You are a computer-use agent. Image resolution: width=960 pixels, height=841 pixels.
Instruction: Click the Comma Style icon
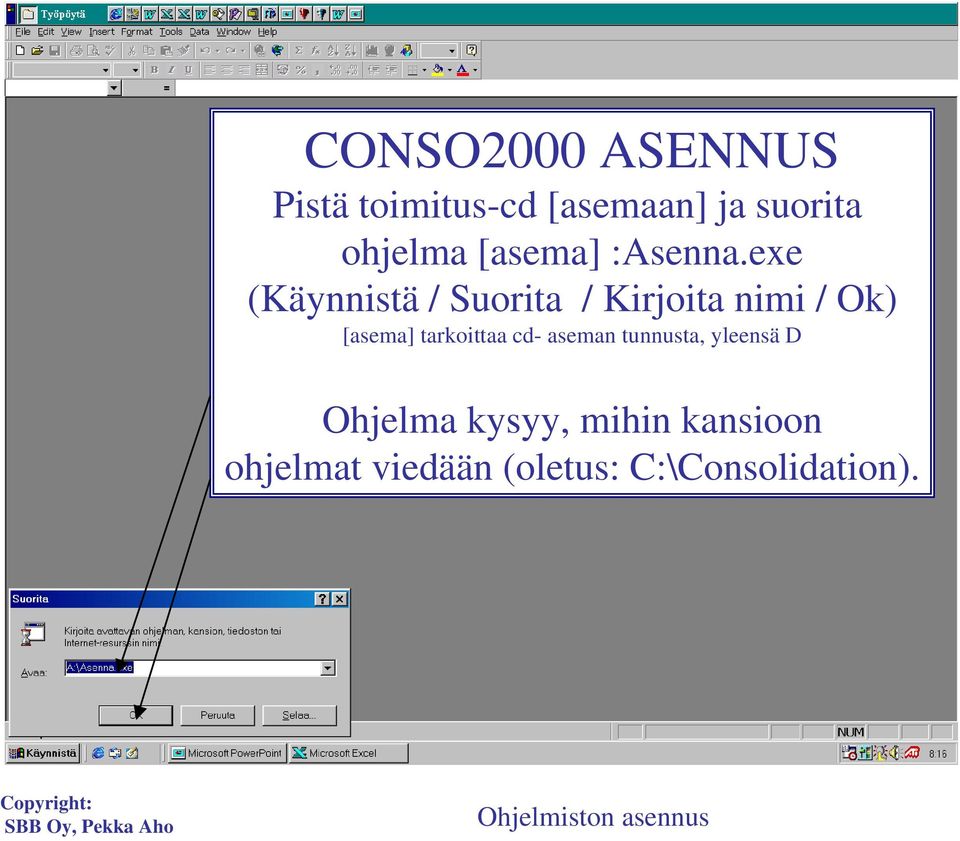click(x=318, y=70)
